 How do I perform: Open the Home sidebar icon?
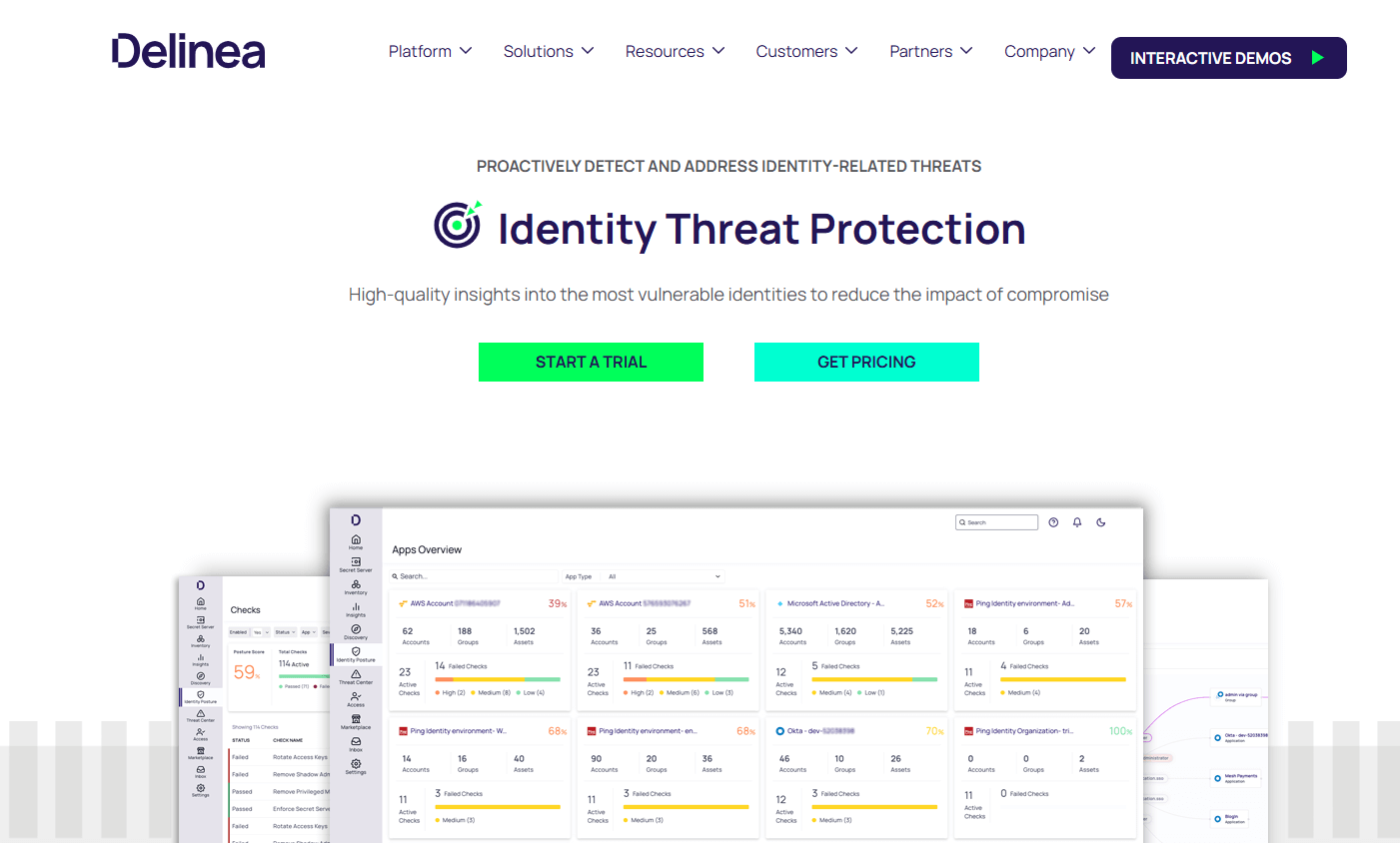[x=356, y=538]
